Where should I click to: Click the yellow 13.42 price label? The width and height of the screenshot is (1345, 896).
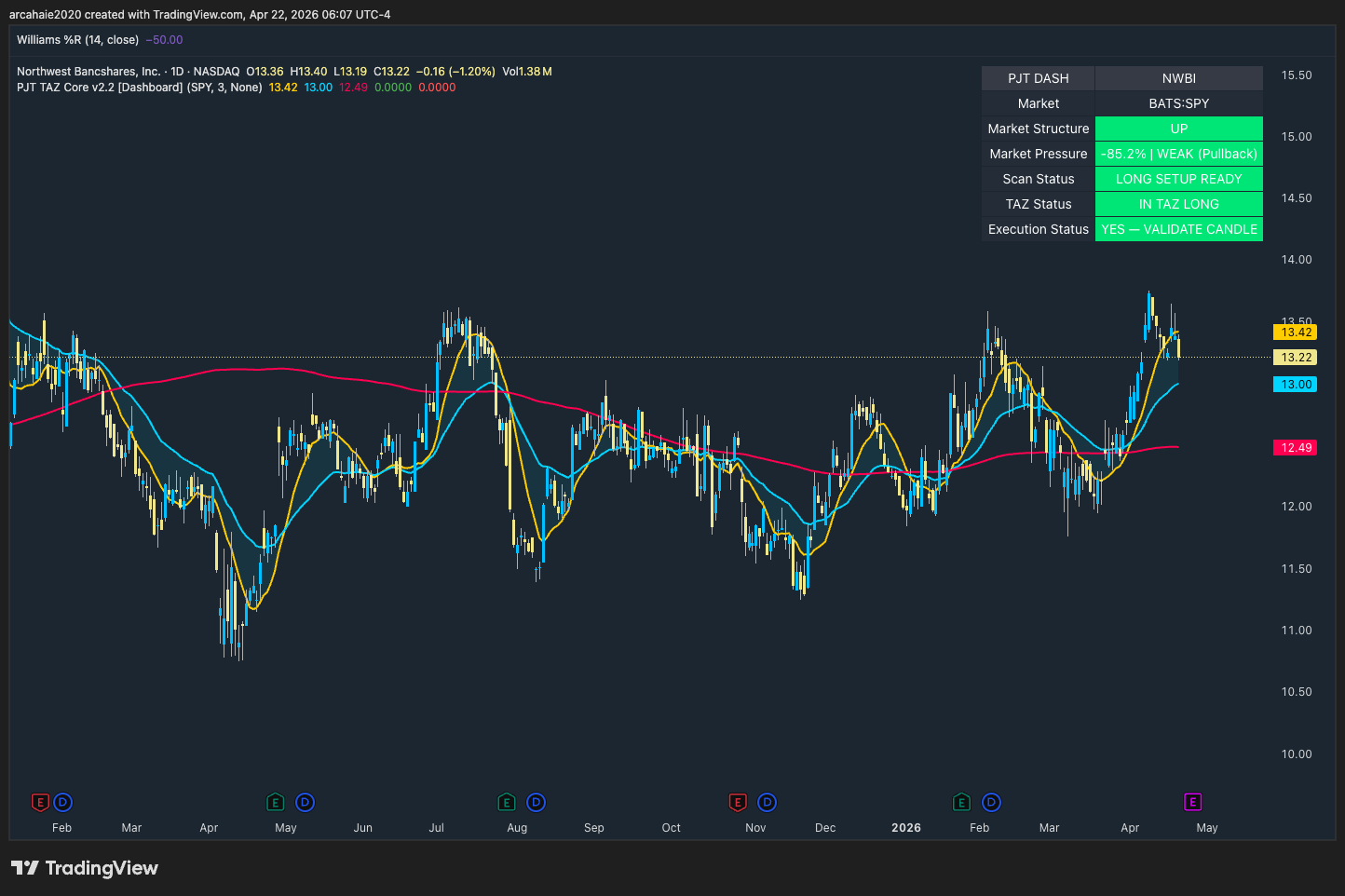[1295, 333]
